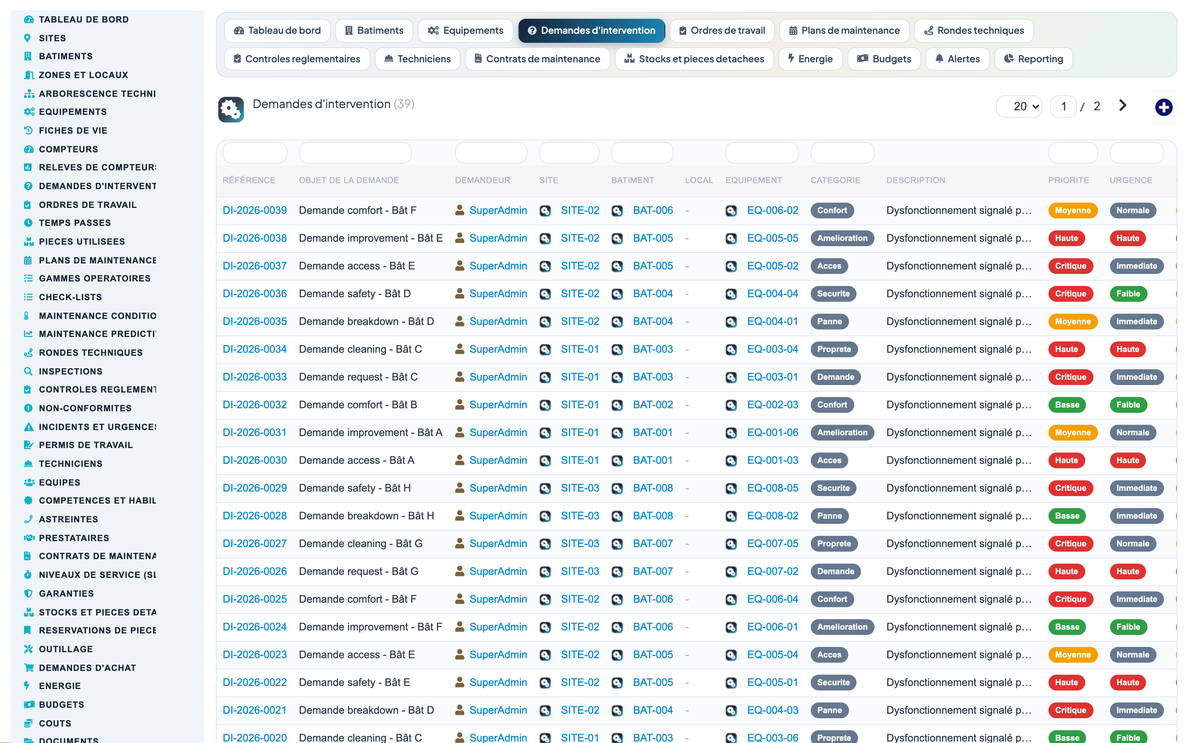Viewport: 1200px width, 743px height.
Task: Click the gear icon beside Demandes d'intervention title
Action: click(x=231, y=110)
